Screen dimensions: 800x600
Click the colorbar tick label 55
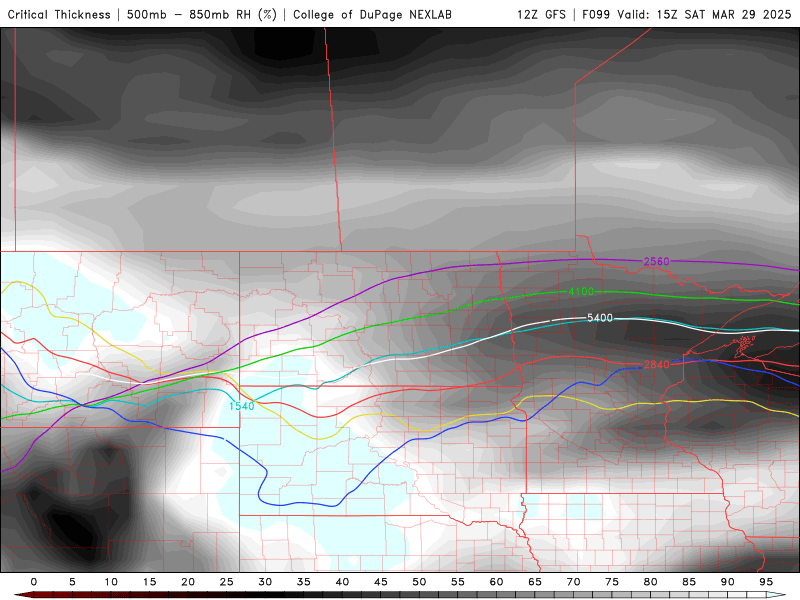point(458,582)
